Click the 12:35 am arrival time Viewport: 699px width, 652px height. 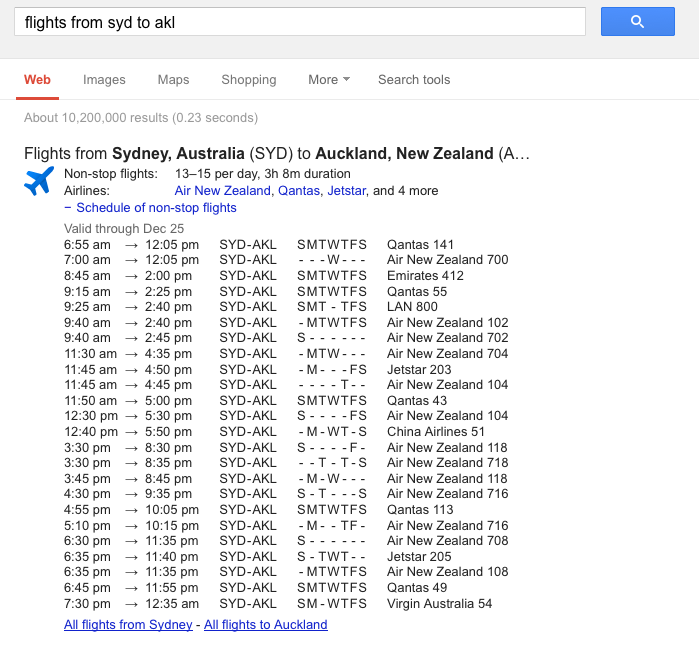point(172,604)
